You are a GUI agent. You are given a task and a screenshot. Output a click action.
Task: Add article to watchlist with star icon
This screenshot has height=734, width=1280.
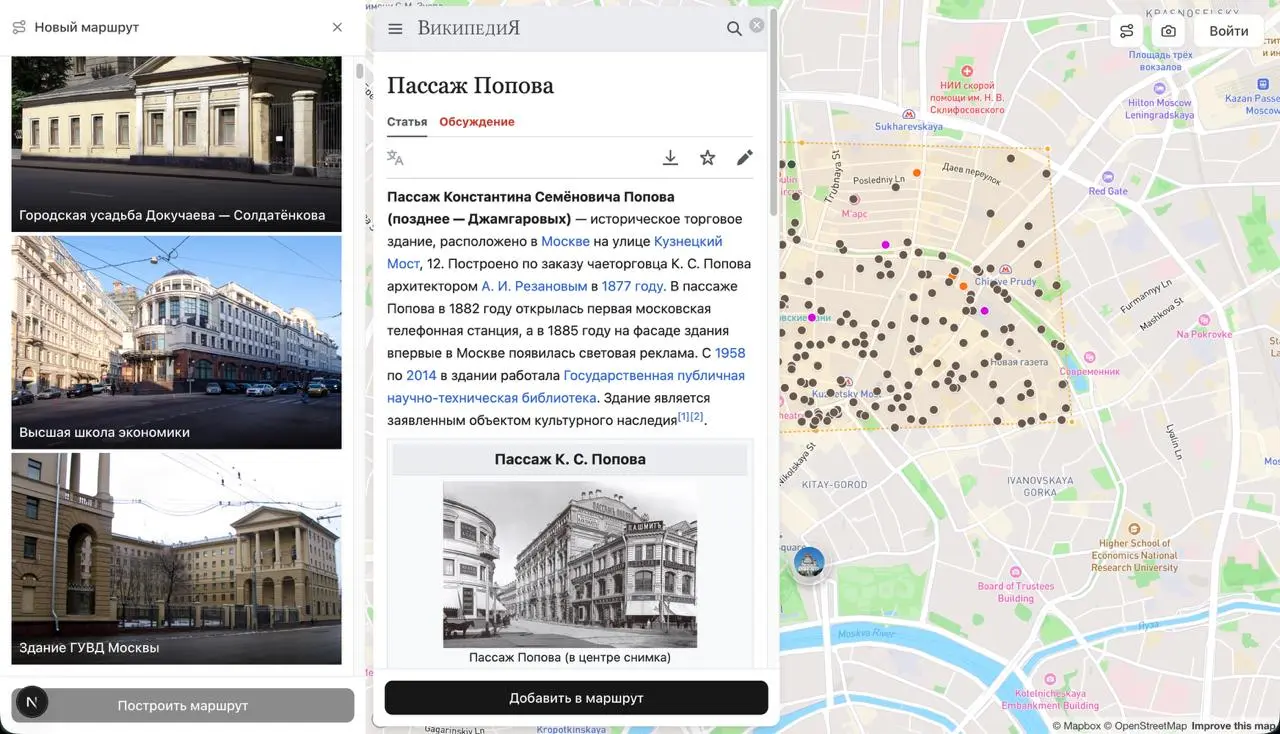coord(707,157)
